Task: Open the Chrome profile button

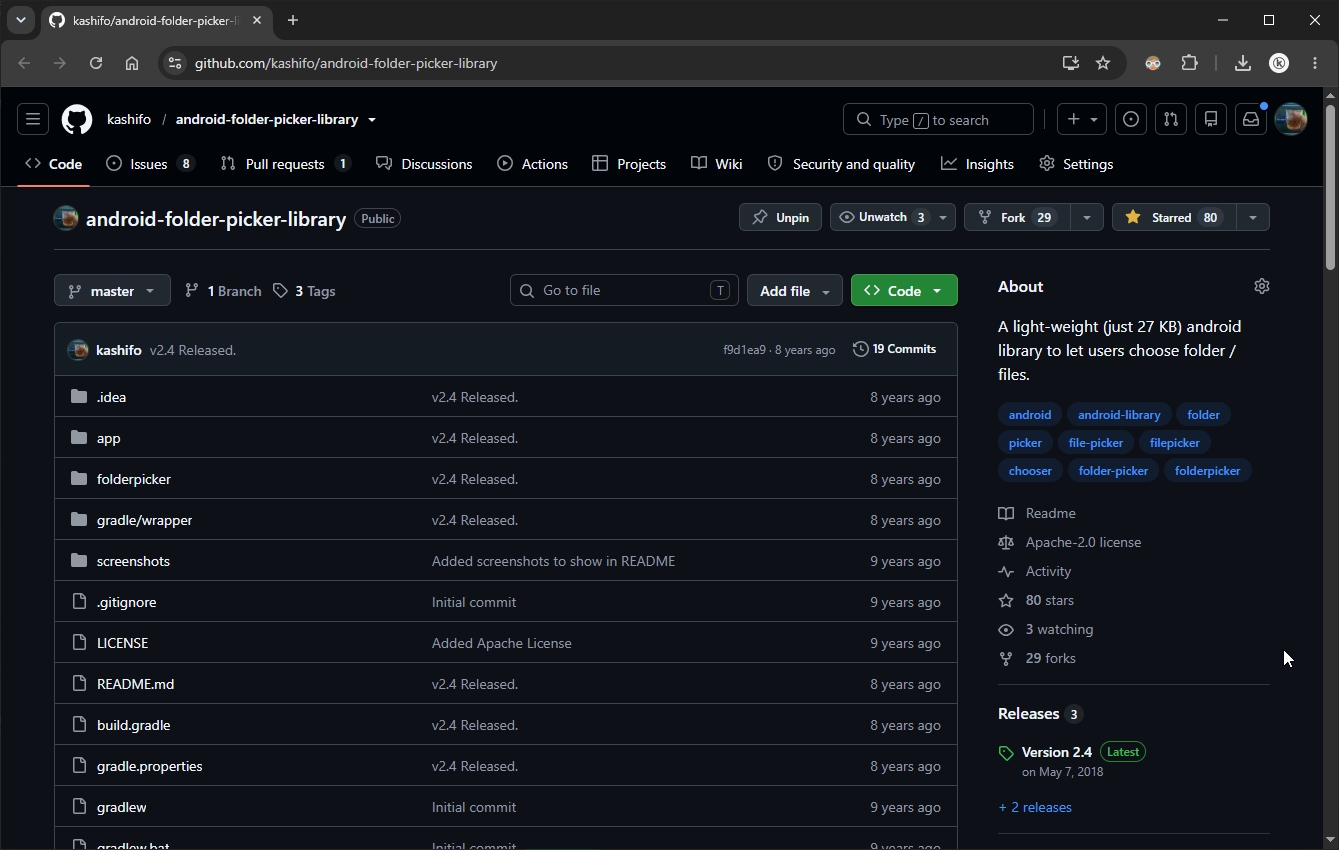Action: pyautogui.click(x=1279, y=63)
